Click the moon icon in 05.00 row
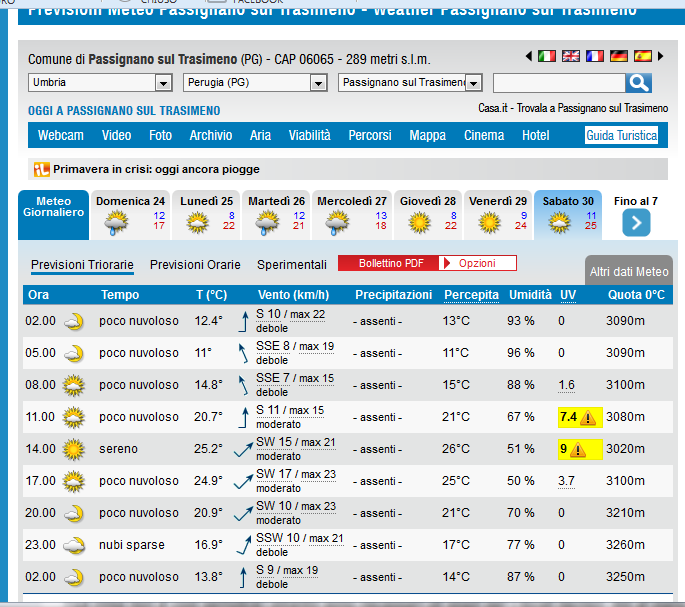Screen dimensions: 685x607 (x=74, y=354)
